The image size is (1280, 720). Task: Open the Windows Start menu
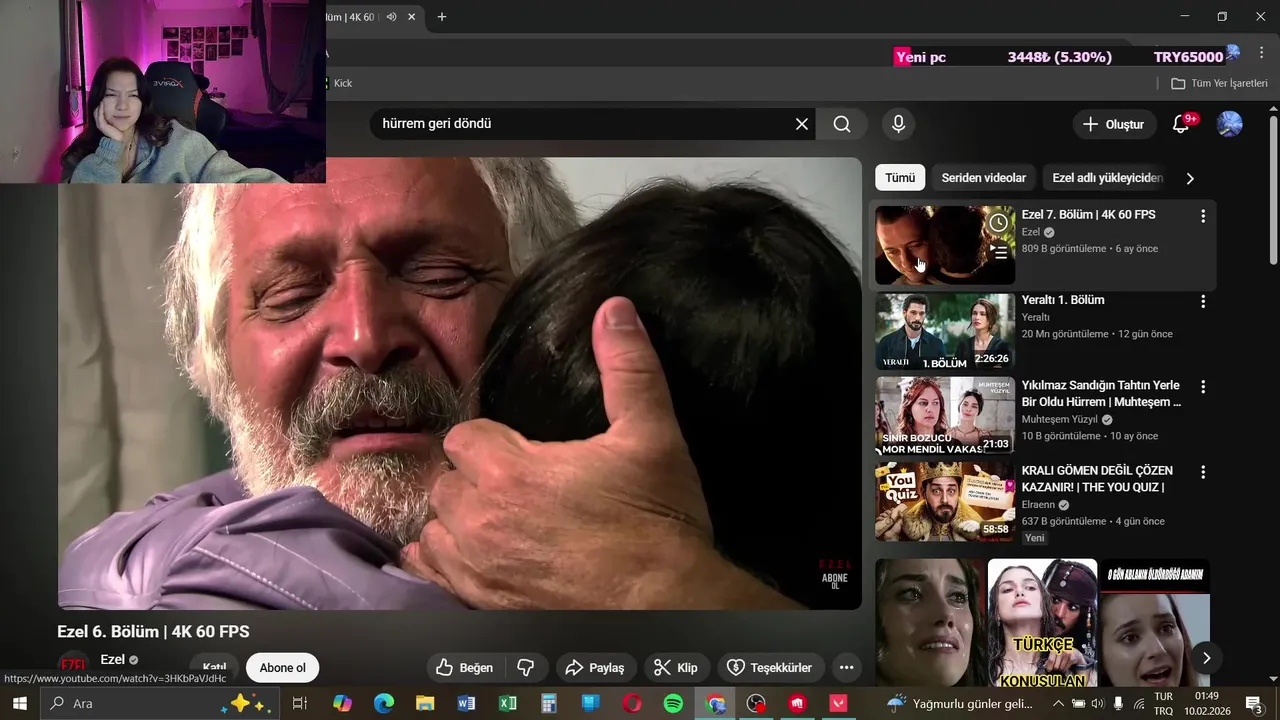click(19, 704)
